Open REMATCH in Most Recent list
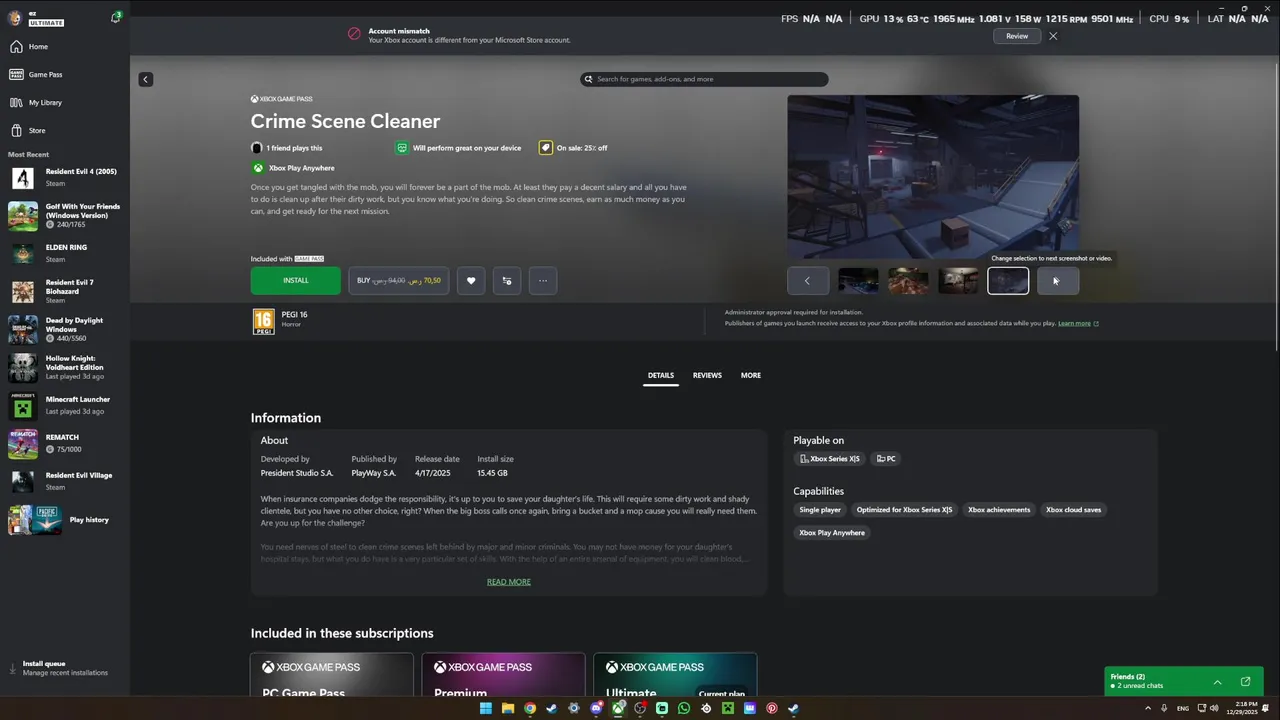This screenshot has height=720, width=1280. (x=65, y=443)
